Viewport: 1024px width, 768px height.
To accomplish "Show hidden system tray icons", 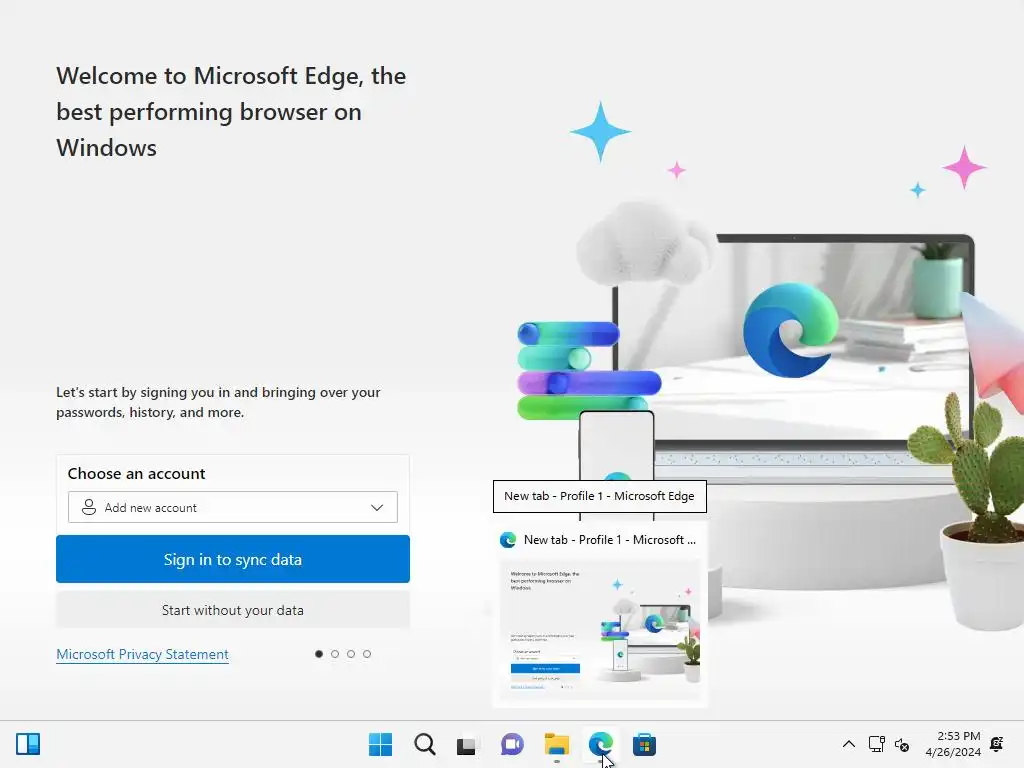I will coord(848,744).
